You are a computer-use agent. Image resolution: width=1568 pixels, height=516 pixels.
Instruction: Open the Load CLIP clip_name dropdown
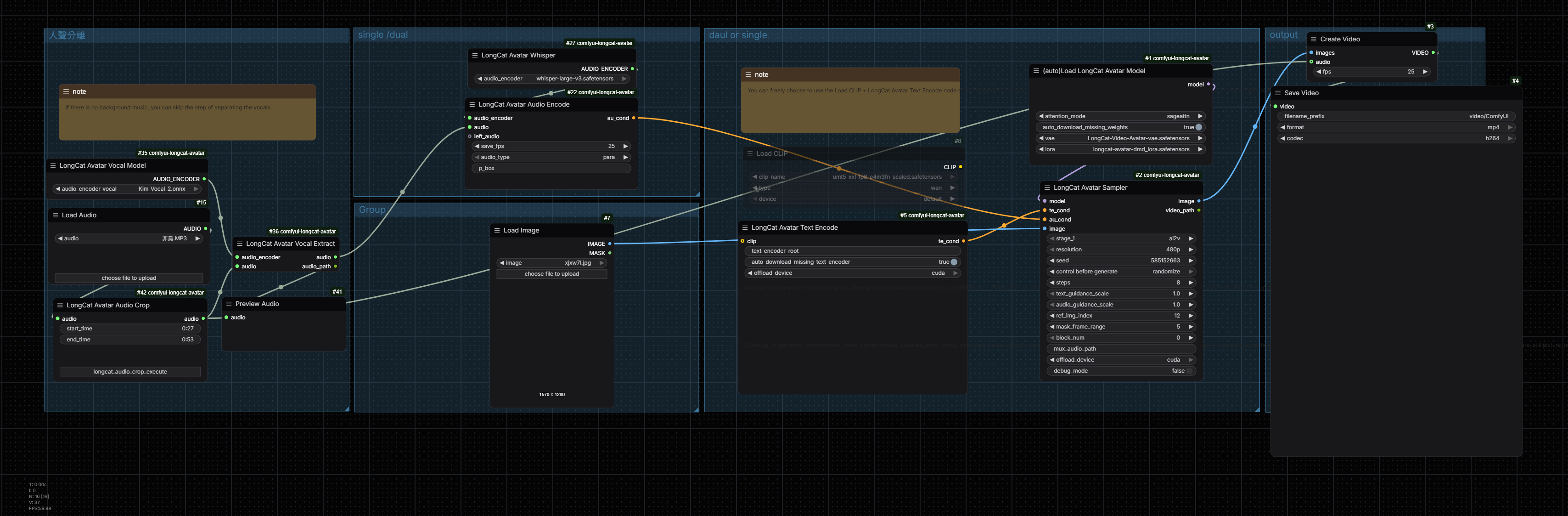click(854, 176)
